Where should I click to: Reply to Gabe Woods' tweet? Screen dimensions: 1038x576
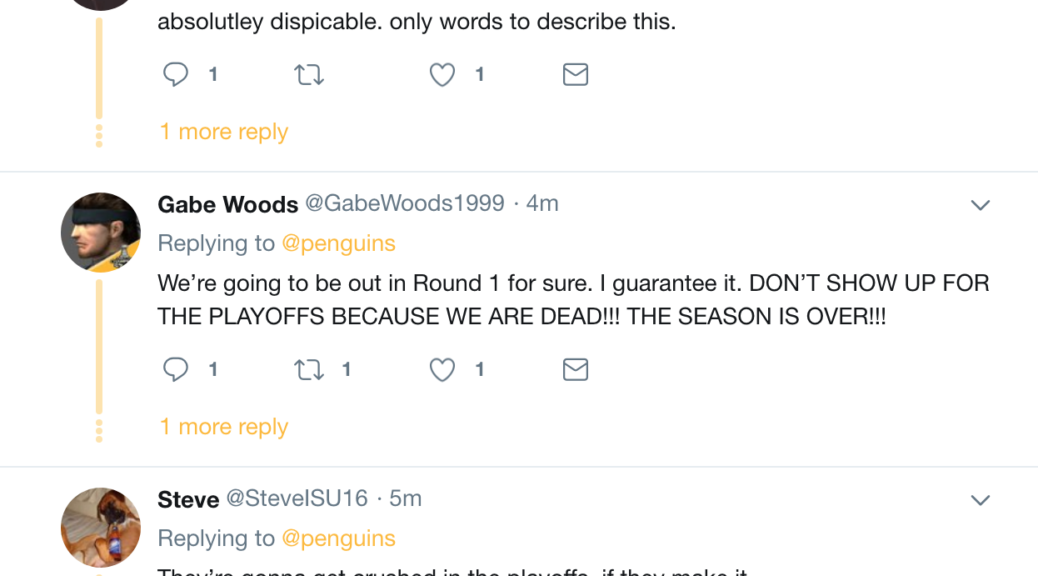[x=176, y=370]
